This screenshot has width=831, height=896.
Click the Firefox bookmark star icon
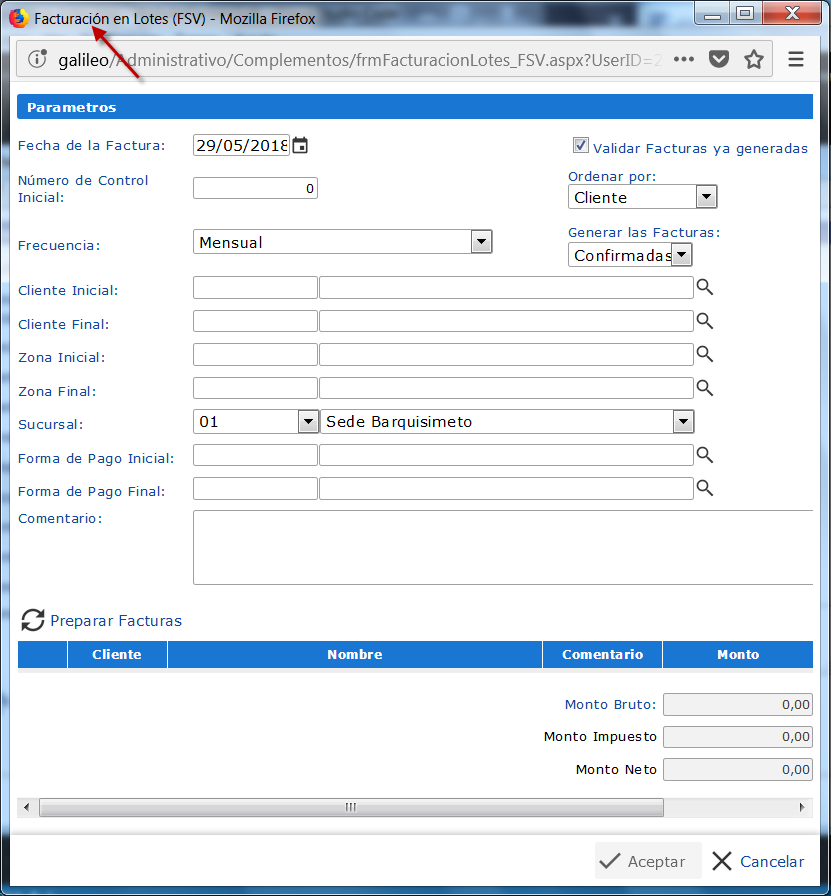click(754, 59)
